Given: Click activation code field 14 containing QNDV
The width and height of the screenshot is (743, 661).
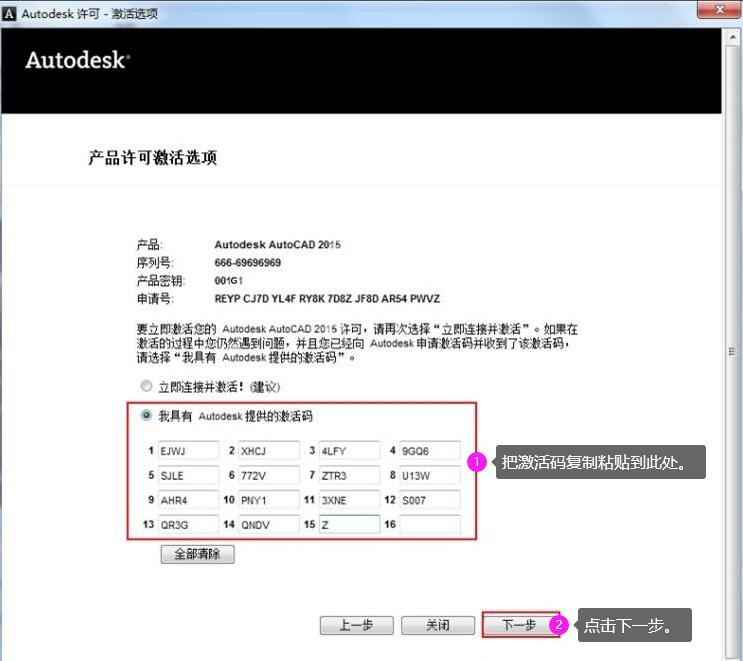Looking at the screenshot, I should tap(269, 525).
